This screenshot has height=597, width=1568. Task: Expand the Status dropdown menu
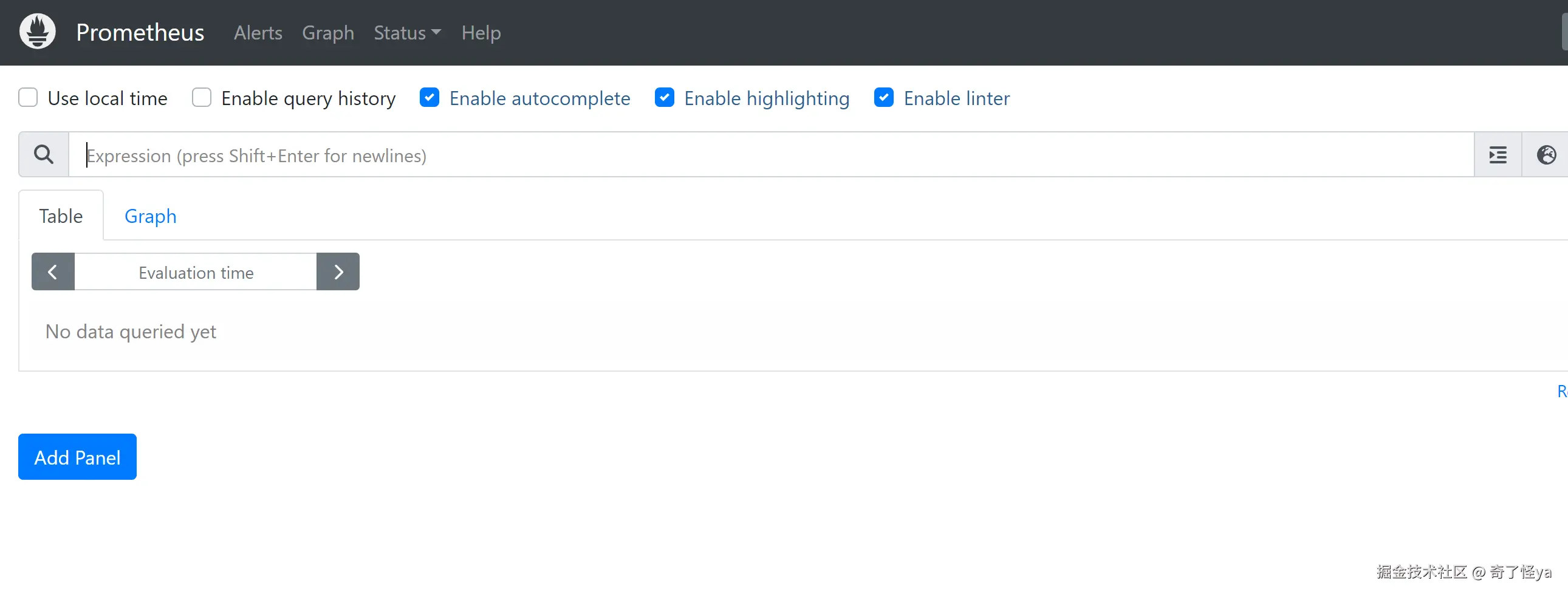(x=406, y=33)
